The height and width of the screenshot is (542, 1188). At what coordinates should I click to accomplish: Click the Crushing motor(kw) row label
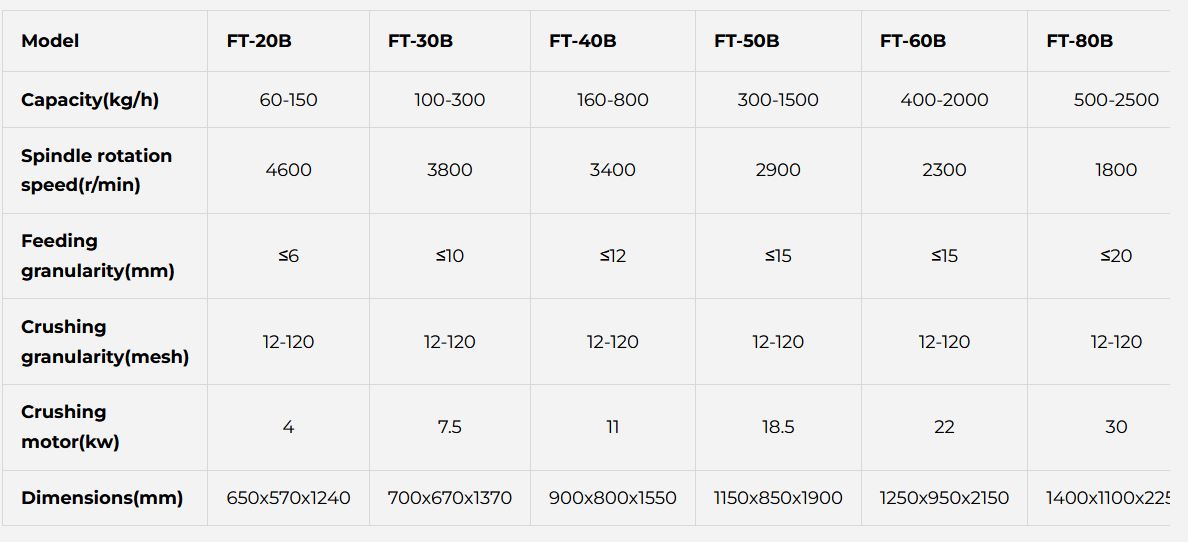click(70, 427)
